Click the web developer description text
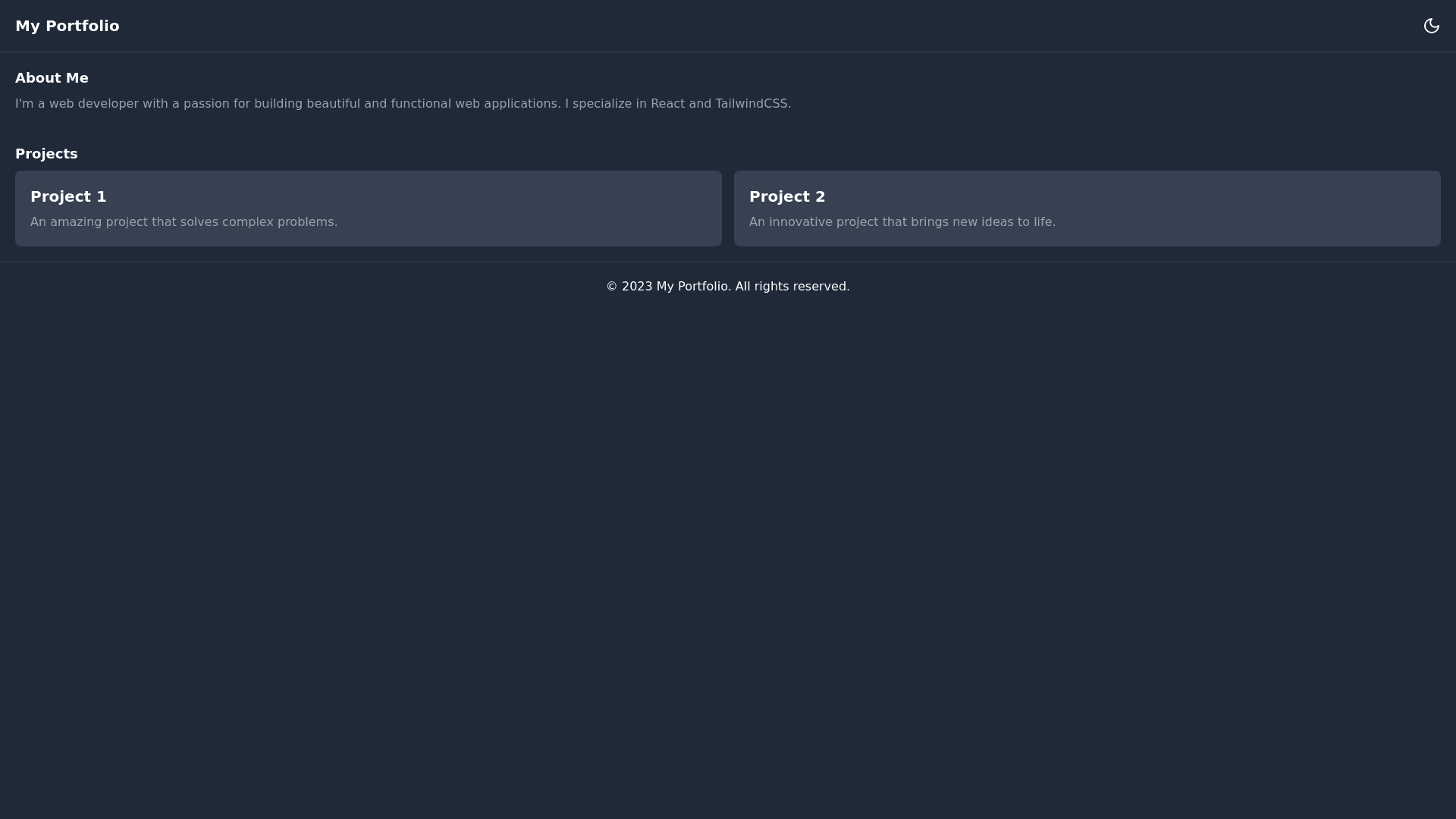Viewport: 1456px width, 819px height. pyautogui.click(x=402, y=104)
